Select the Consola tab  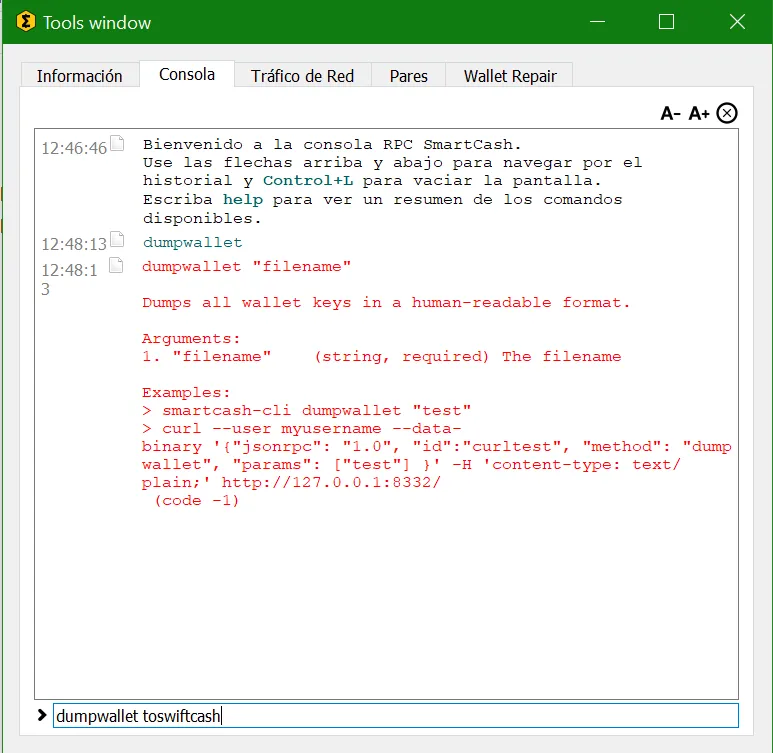[187, 74]
